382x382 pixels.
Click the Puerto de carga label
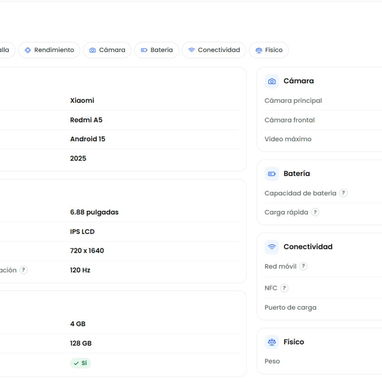290,307
